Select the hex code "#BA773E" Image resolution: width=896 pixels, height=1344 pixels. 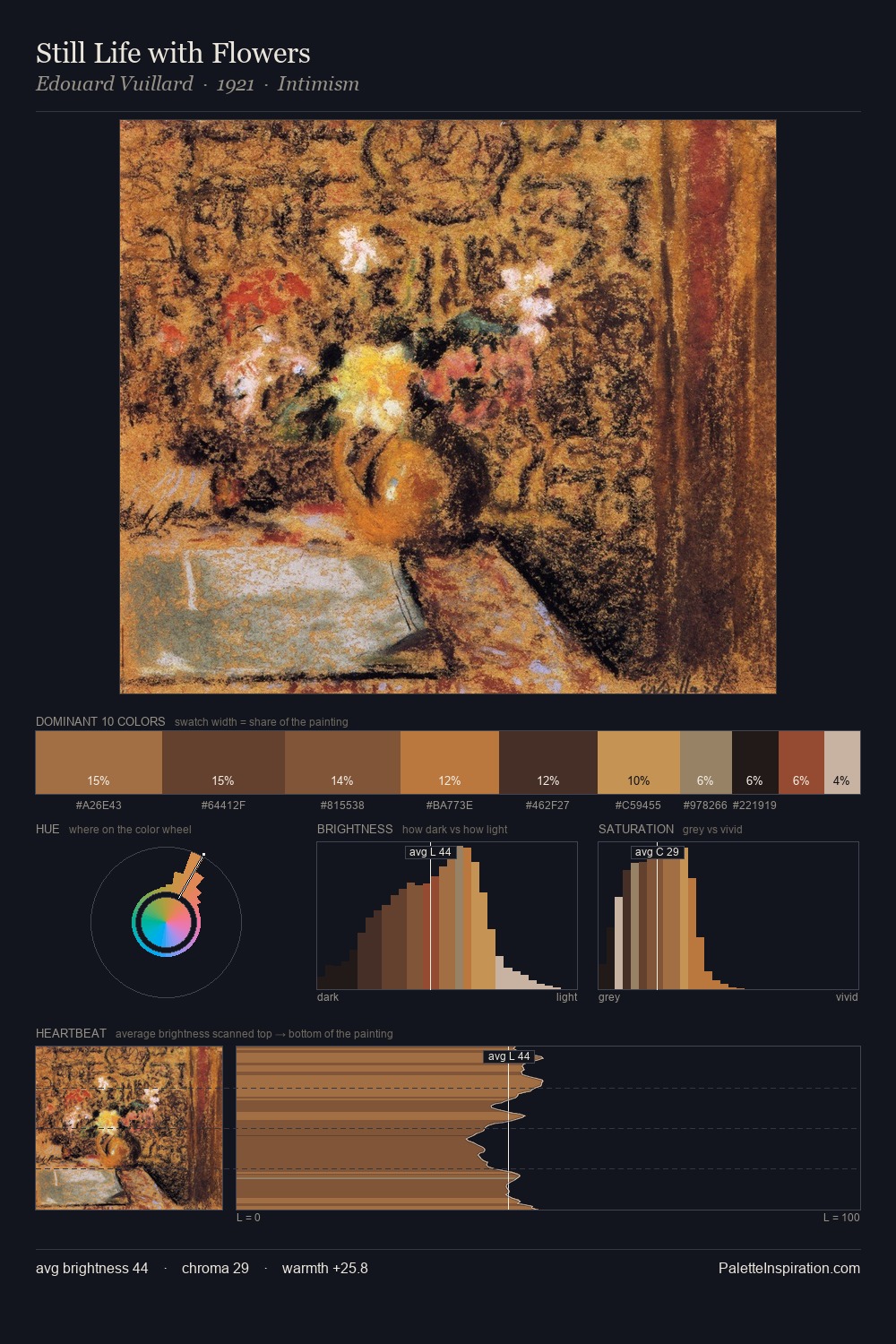coord(450,806)
